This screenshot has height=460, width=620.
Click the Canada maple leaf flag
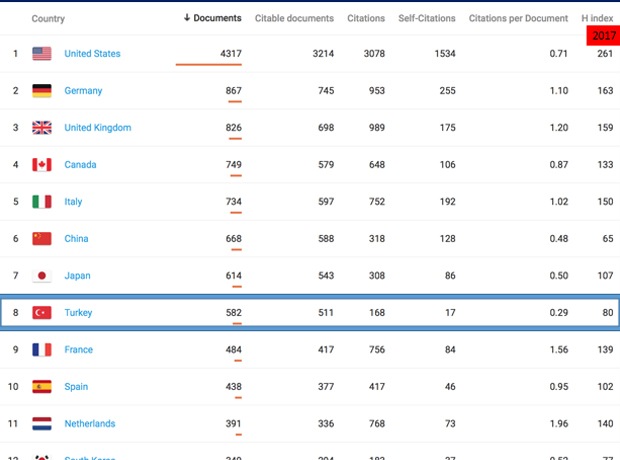[x=42, y=165]
